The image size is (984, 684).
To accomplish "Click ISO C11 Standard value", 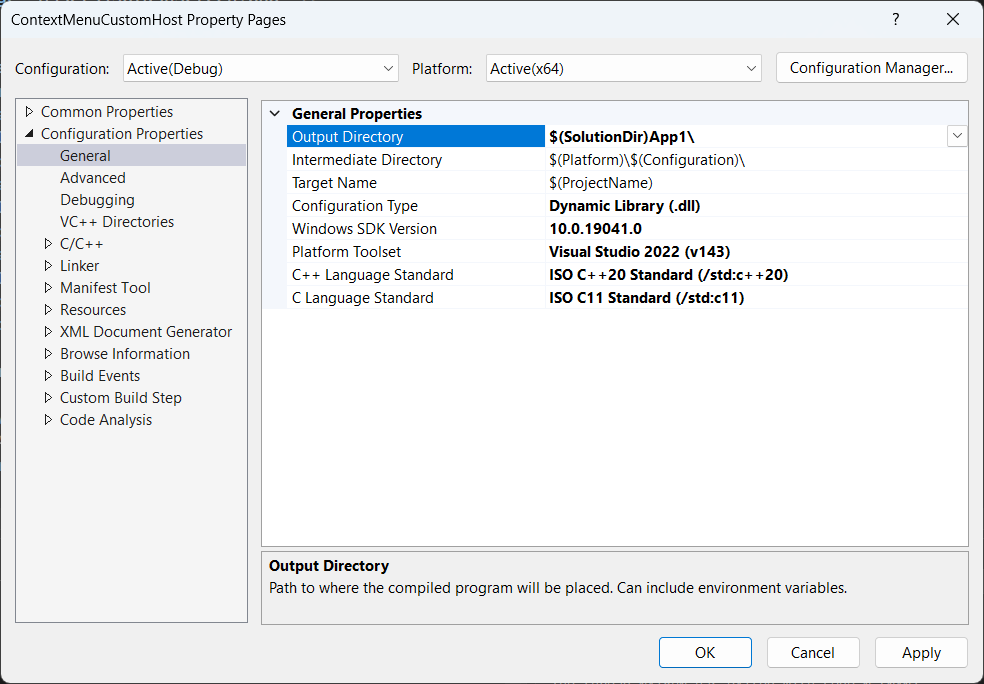I will (x=646, y=297).
